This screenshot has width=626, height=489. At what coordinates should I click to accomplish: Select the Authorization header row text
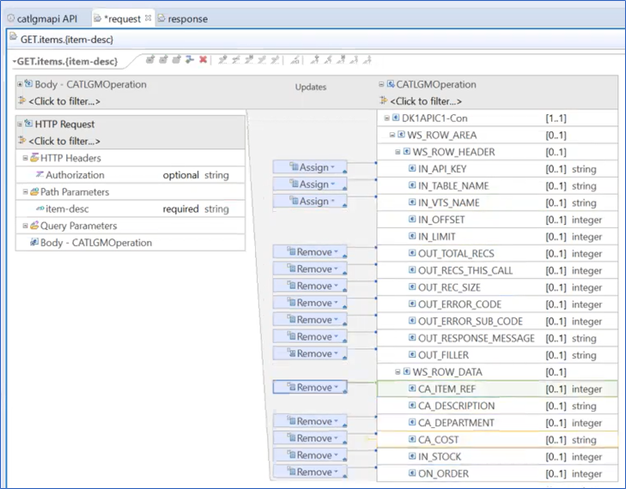pos(75,175)
